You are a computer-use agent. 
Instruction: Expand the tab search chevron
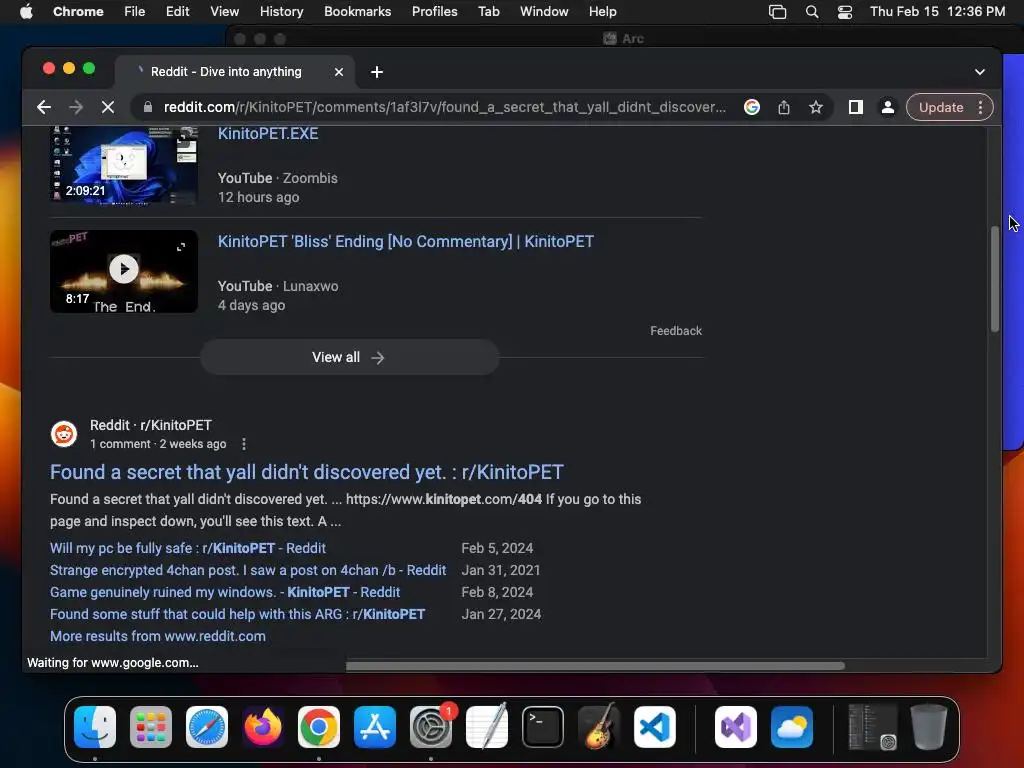point(980,72)
